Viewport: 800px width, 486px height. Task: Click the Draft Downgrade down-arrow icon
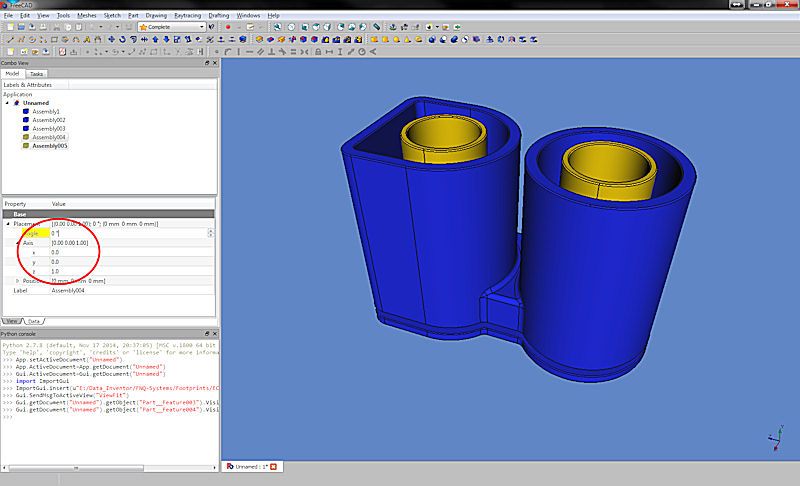point(166,39)
